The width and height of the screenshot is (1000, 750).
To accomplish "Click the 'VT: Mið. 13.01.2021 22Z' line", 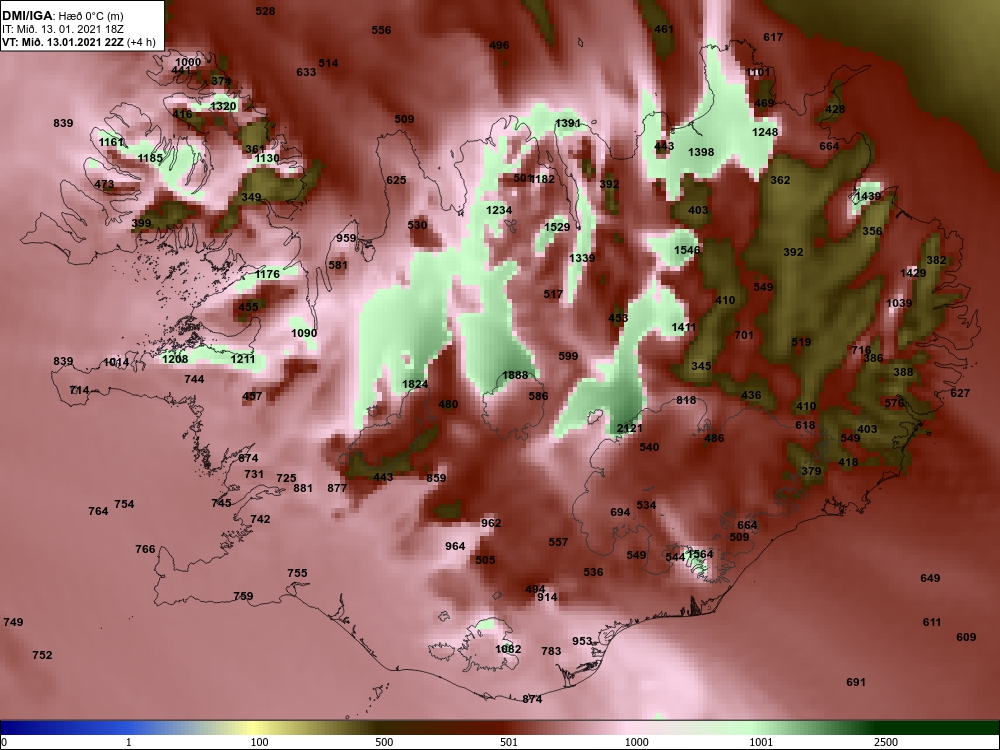I will point(63,43).
